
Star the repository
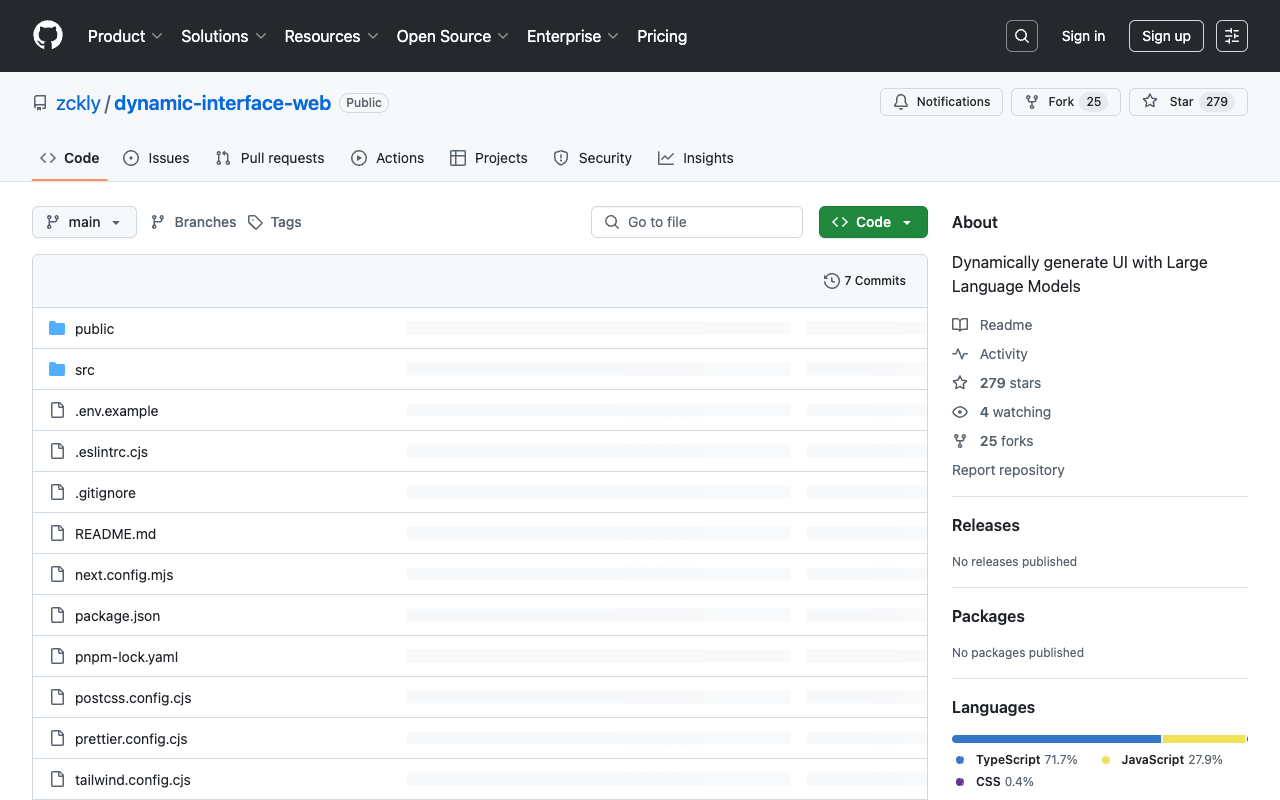coord(1188,102)
